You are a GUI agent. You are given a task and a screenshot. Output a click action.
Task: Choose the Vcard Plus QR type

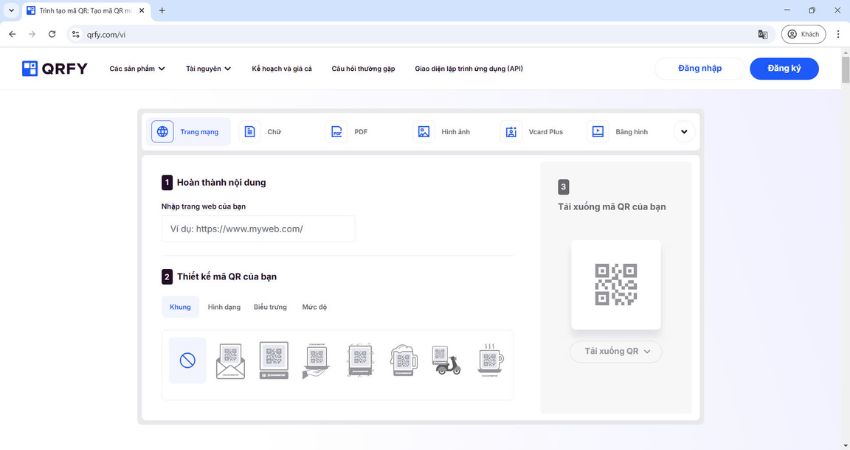tap(533, 132)
